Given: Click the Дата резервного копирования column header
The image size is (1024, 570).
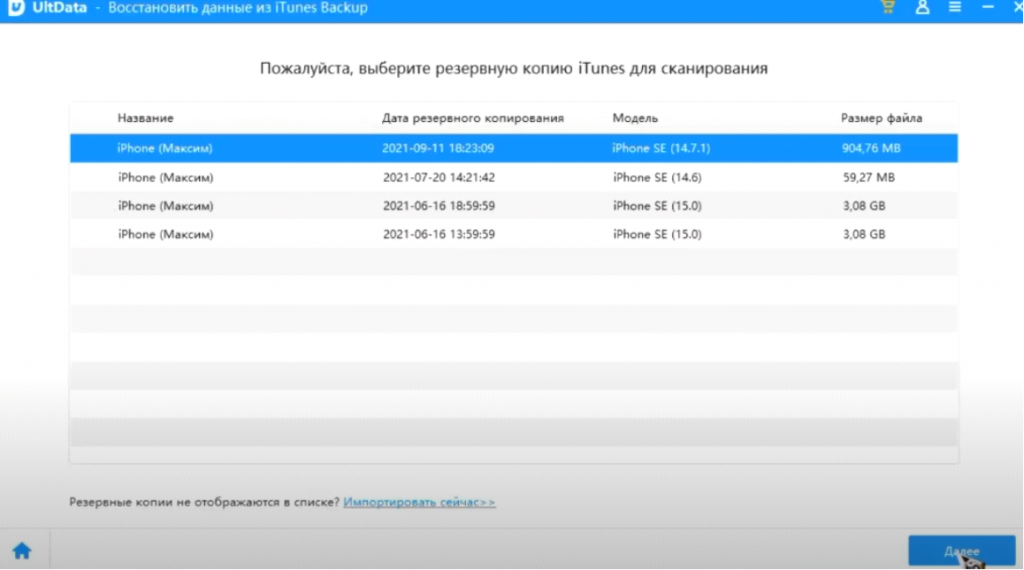Looking at the screenshot, I should pos(473,118).
